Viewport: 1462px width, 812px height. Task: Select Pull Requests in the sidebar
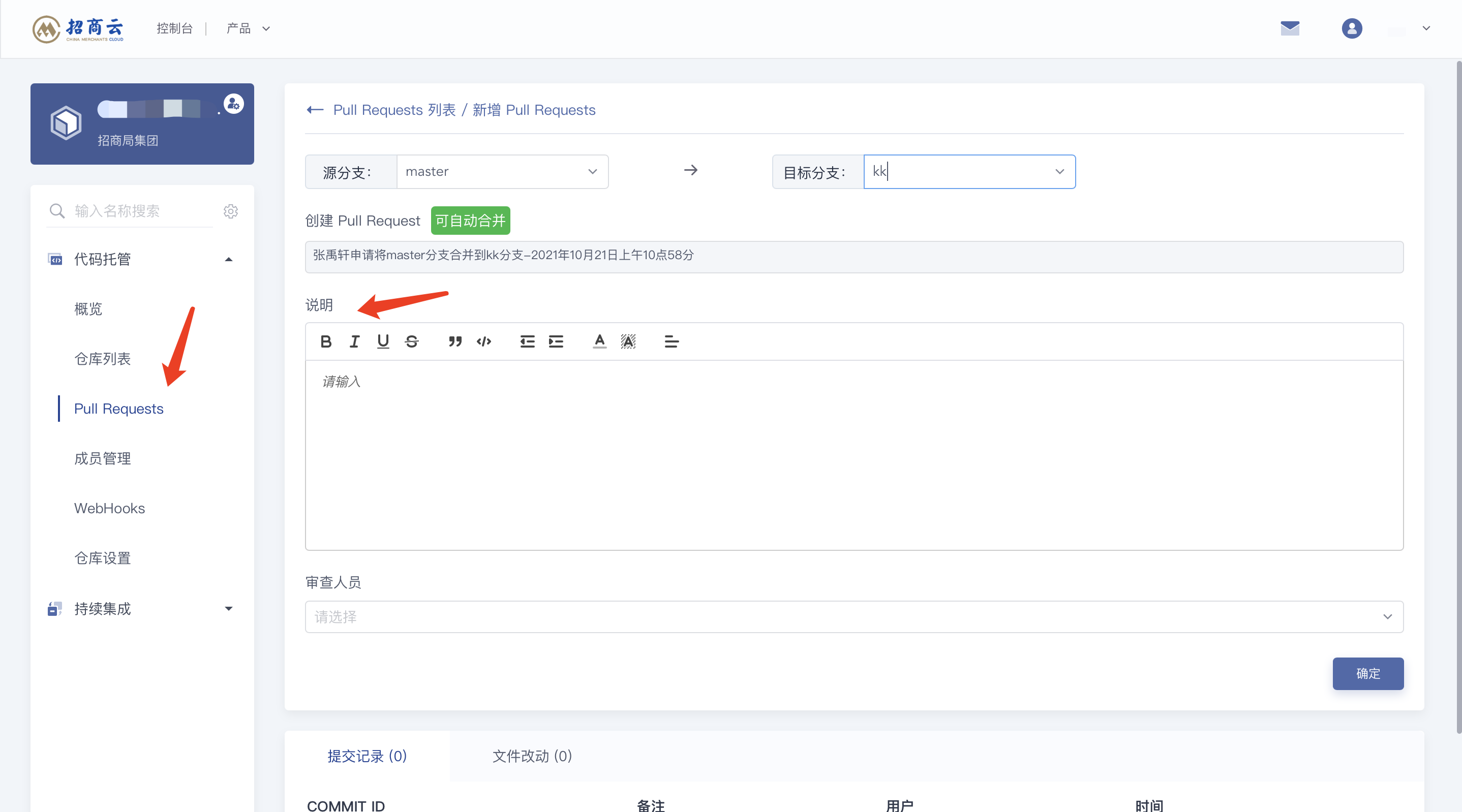click(x=118, y=409)
